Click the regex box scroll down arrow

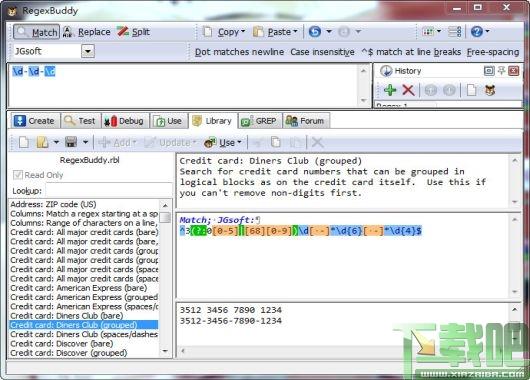364,100
